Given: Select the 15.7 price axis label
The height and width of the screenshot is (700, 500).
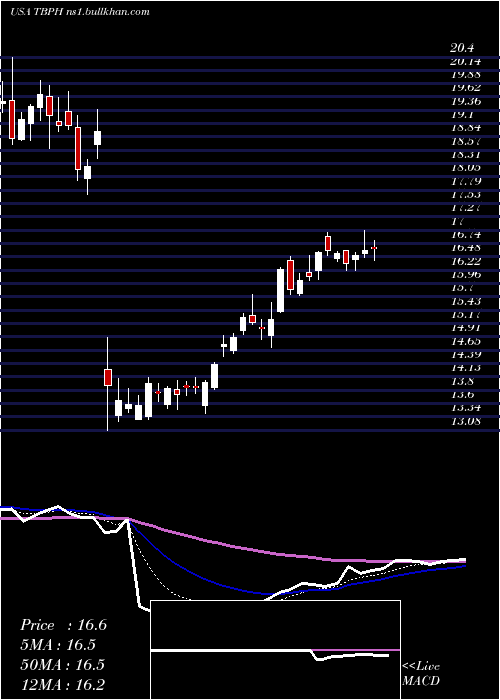Looking at the screenshot, I should (463, 288).
